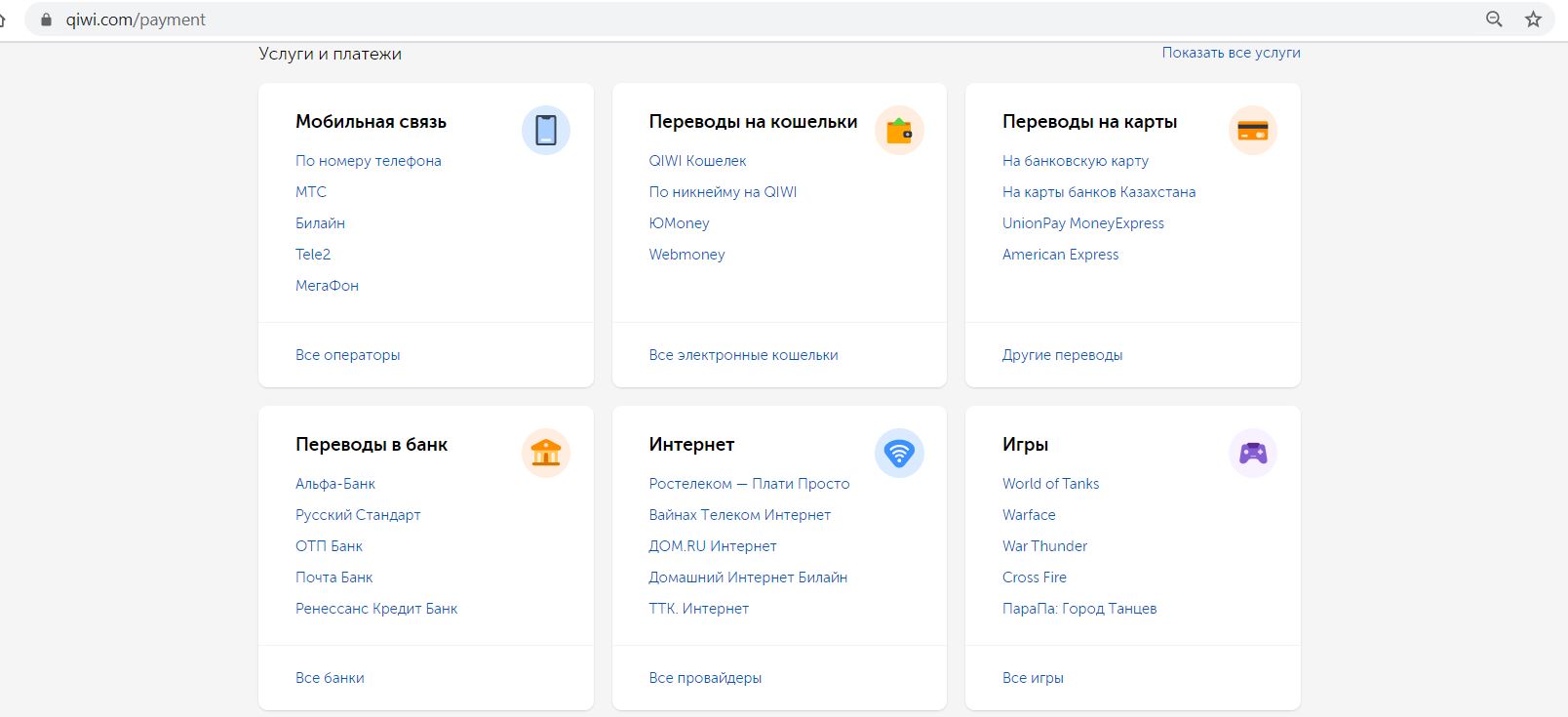Choose По никнейму на QIWI transfer
This screenshot has width=1568, height=717.
coord(723,192)
